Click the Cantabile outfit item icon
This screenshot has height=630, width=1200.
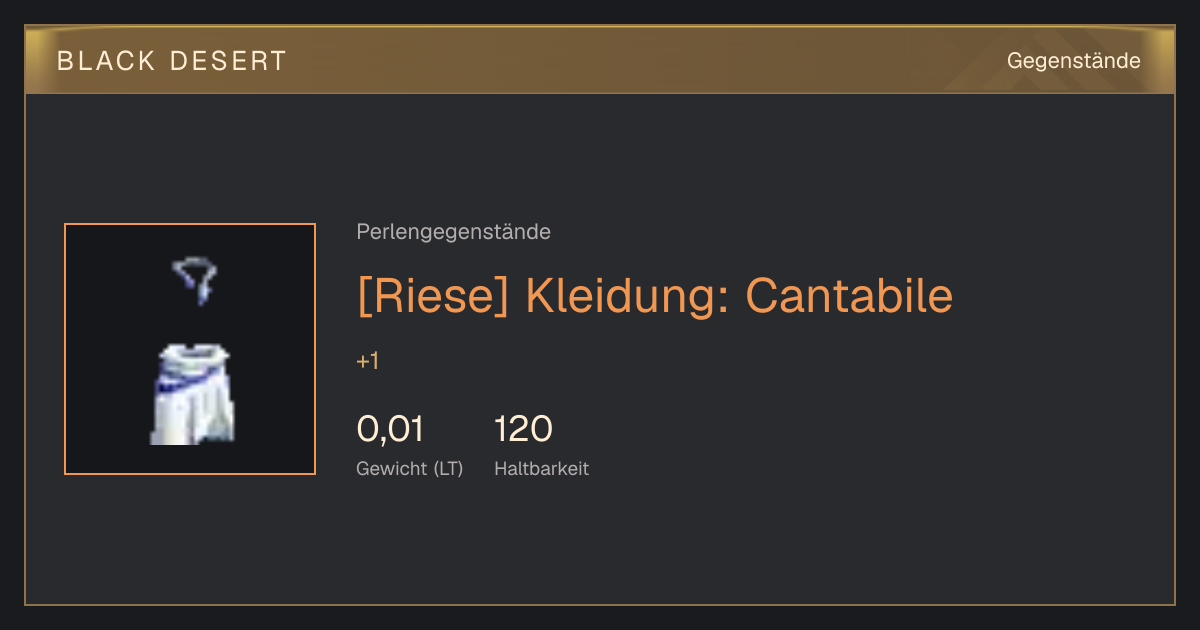(x=190, y=349)
